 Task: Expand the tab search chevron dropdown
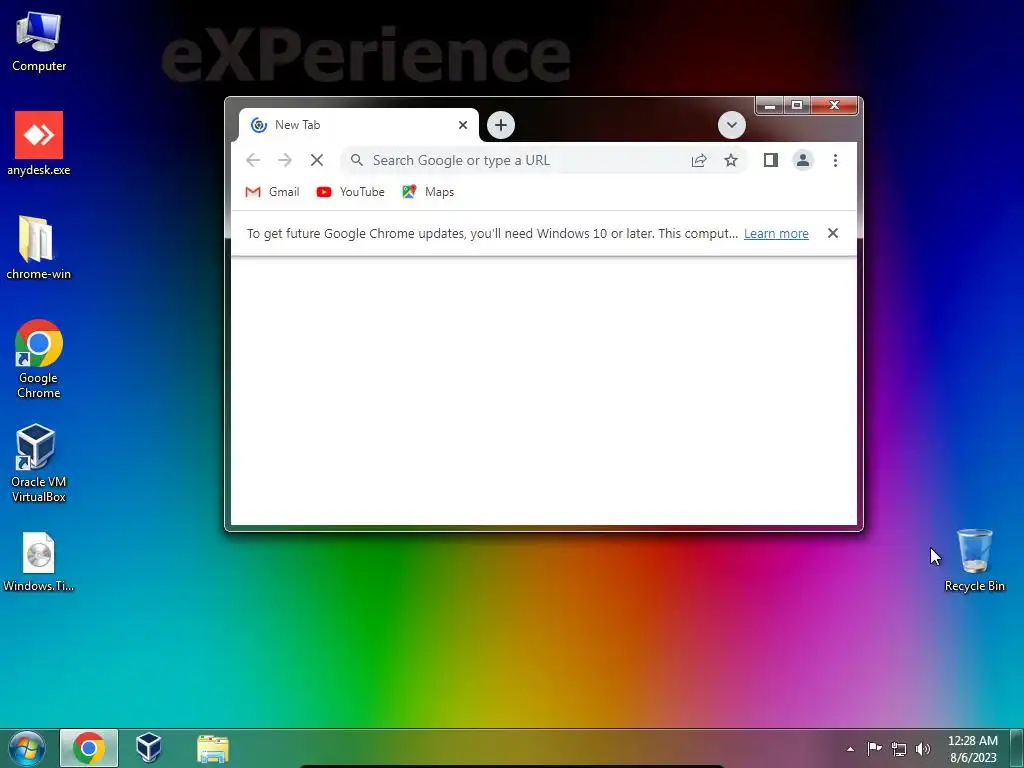[731, 125]
